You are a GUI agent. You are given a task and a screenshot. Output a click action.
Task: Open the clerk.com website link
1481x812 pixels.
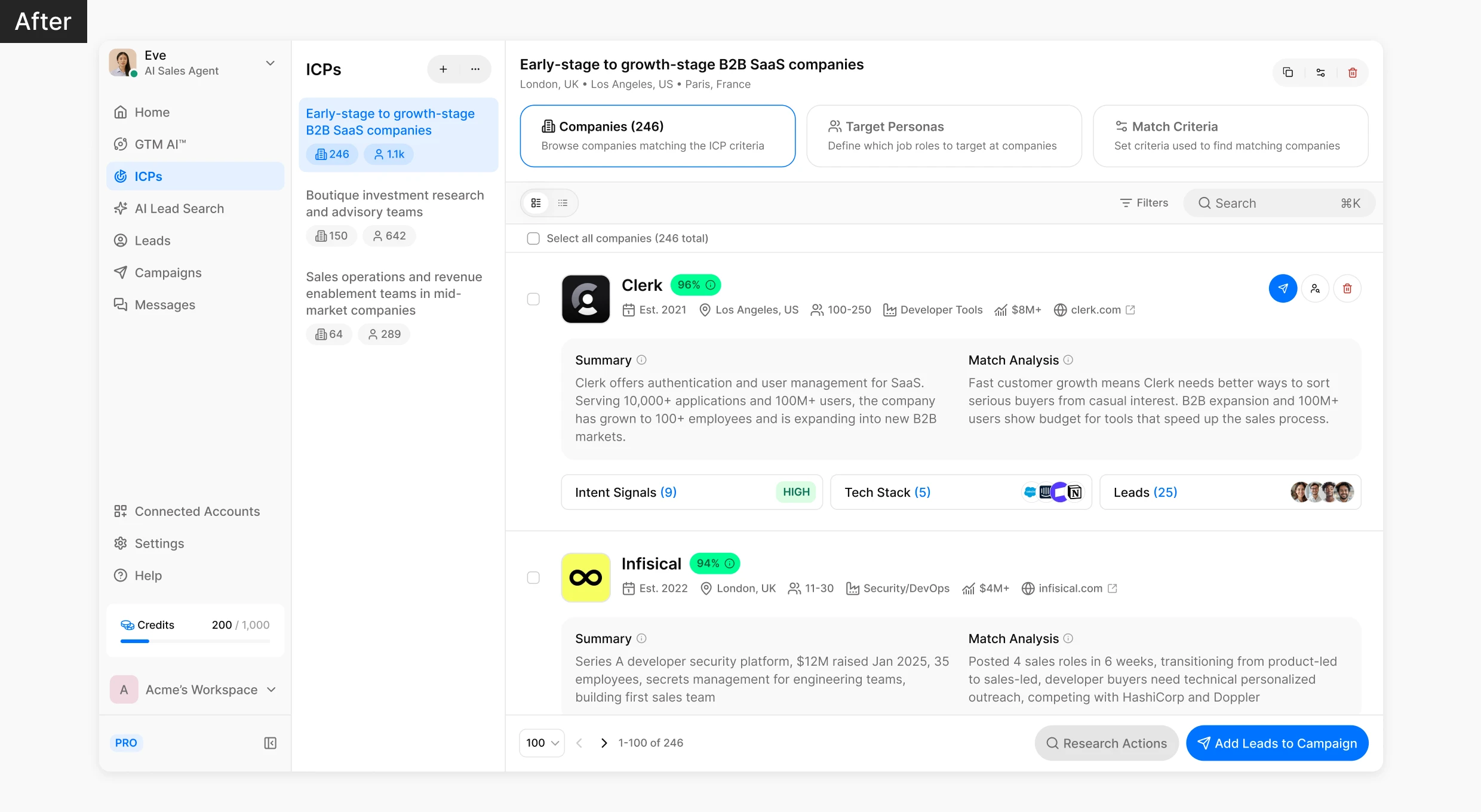(x=1095, y=310)
